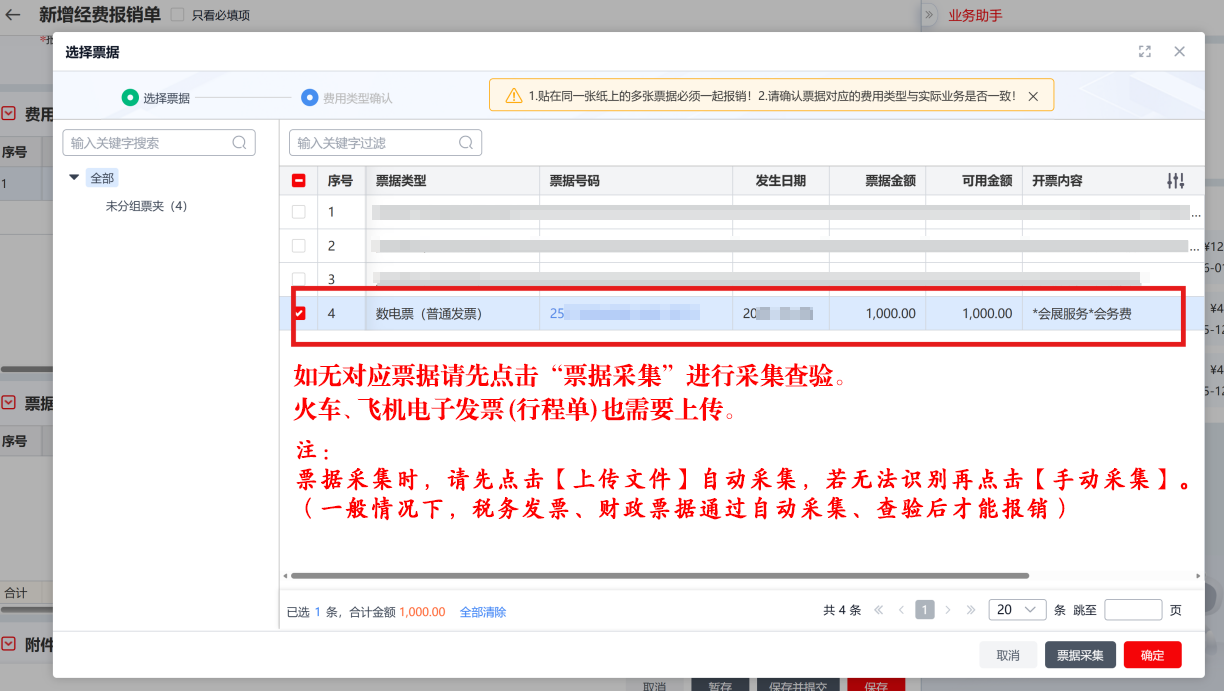Collapse the 全部 tree node

pos(74,178)
